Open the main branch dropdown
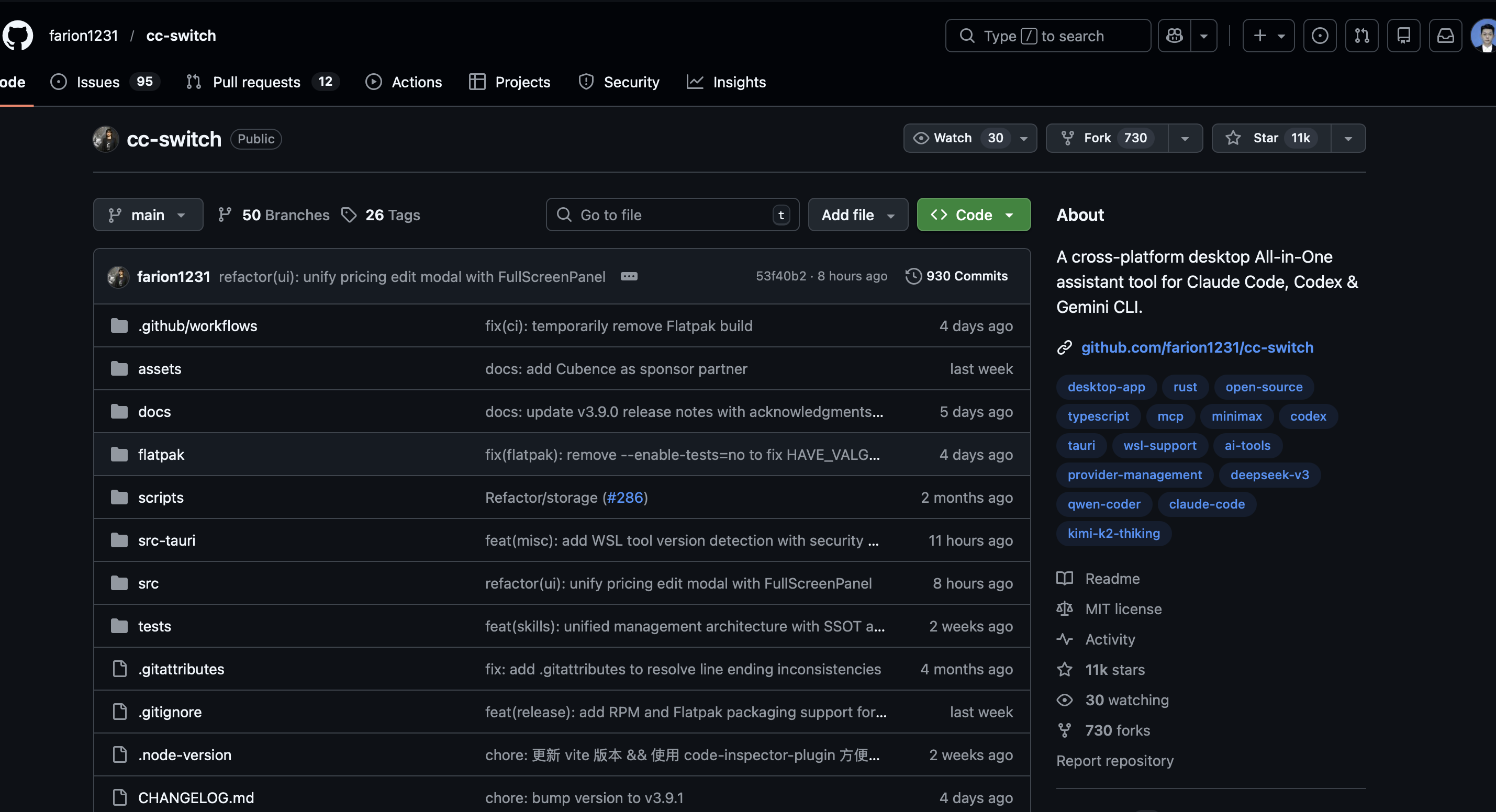Viewport: 1496px width, 812px height. tap(148, 215)
